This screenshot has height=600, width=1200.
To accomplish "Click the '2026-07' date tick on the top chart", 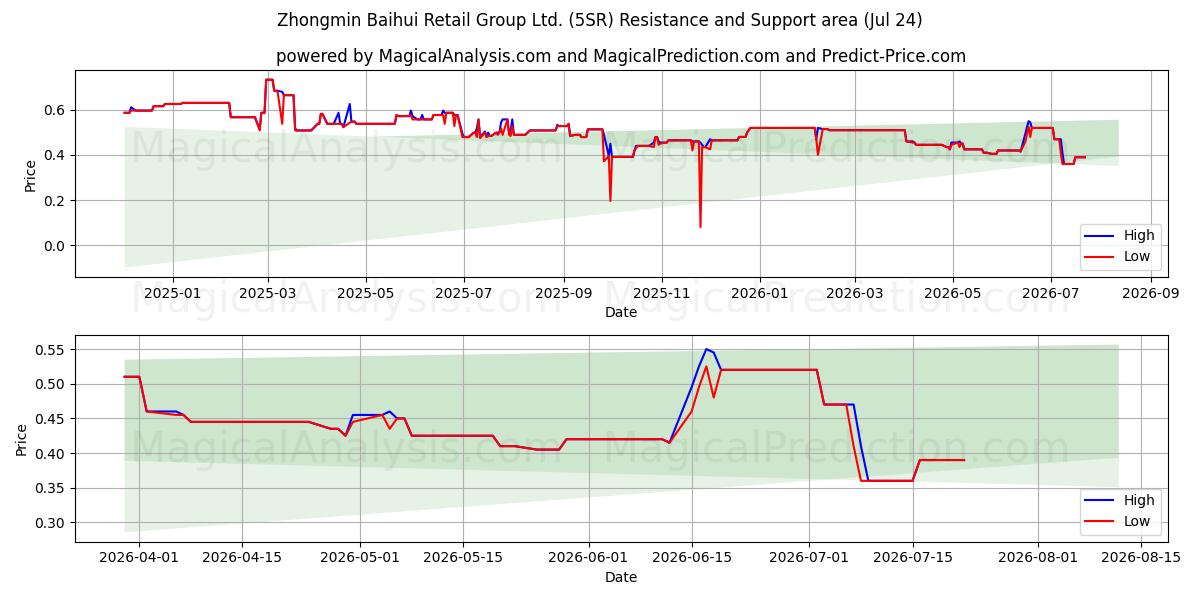I will [1051, 293].
